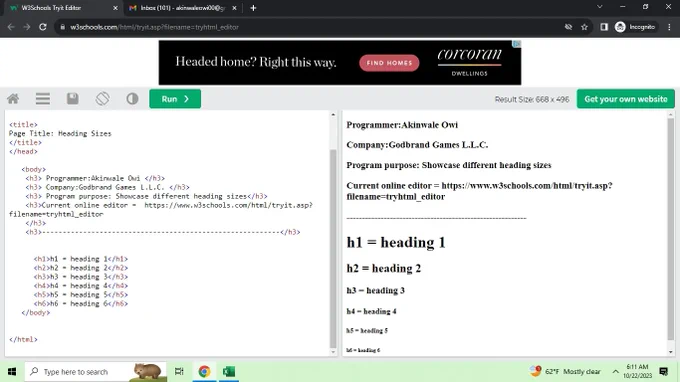The image size is (680, 382).
Task: Save the code with floppy disk icon
Action: (x=72, y=99)
